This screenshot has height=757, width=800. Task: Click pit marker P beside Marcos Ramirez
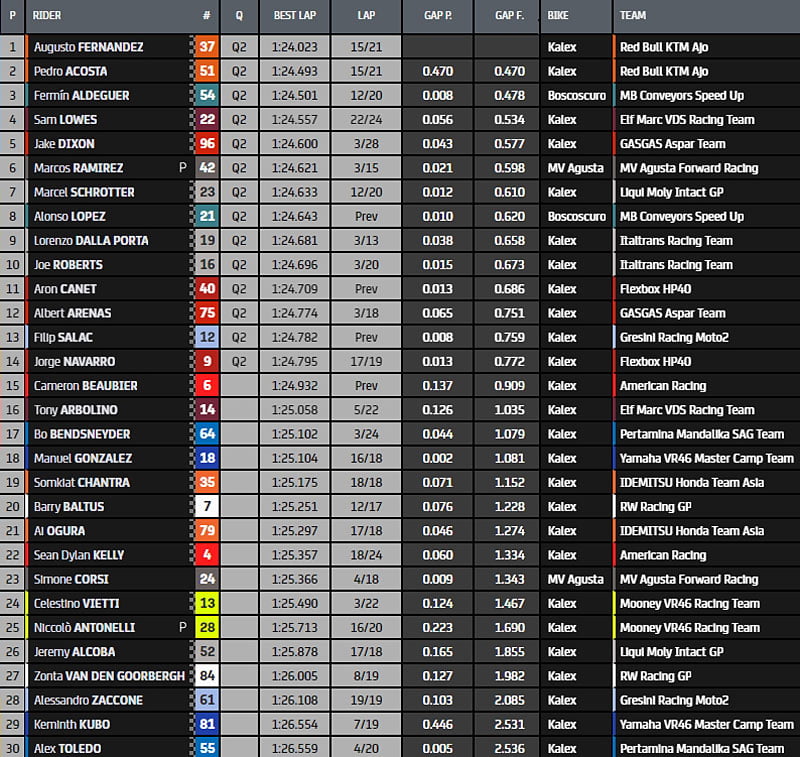(183, 168)
